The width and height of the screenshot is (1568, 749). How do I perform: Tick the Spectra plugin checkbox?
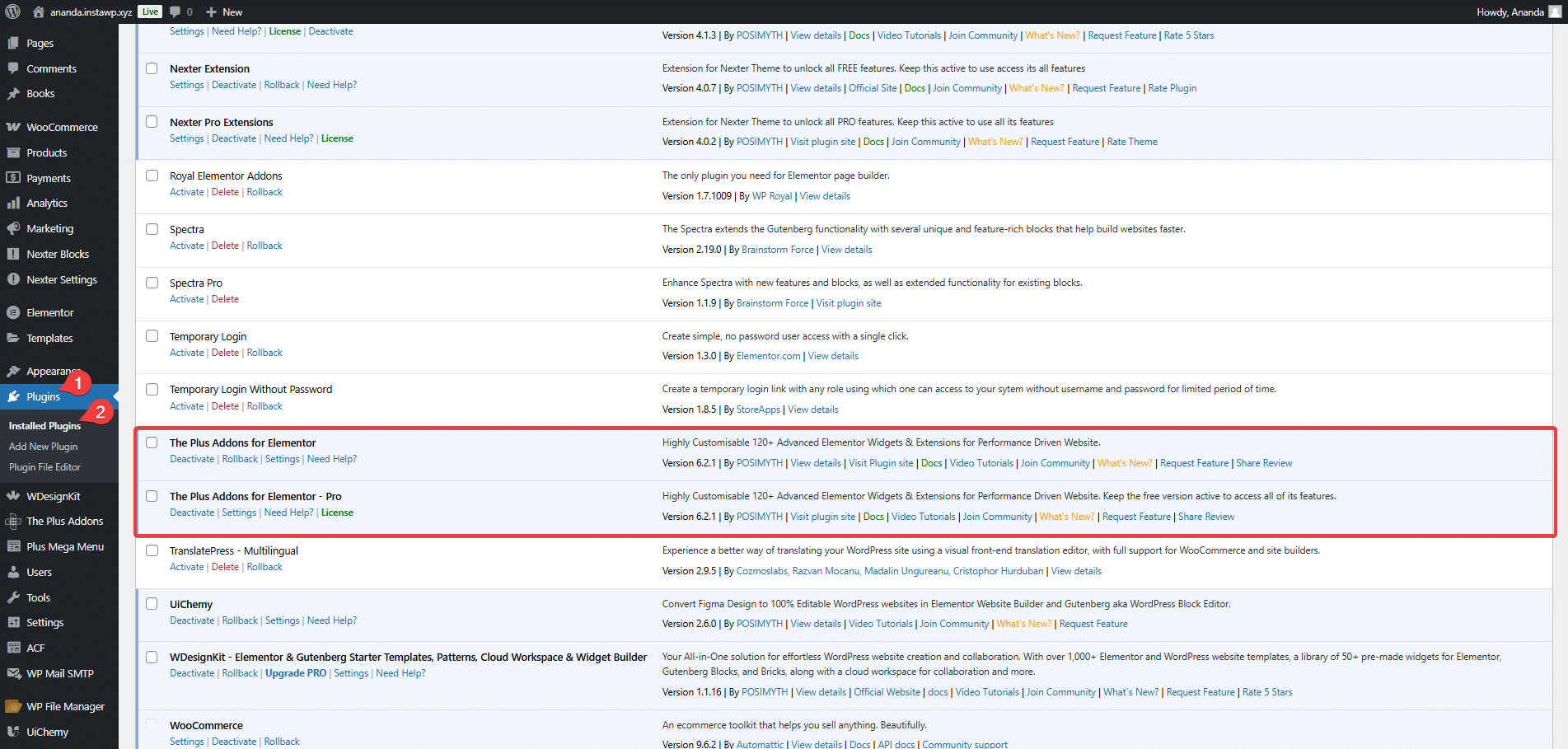click(152, 229)
